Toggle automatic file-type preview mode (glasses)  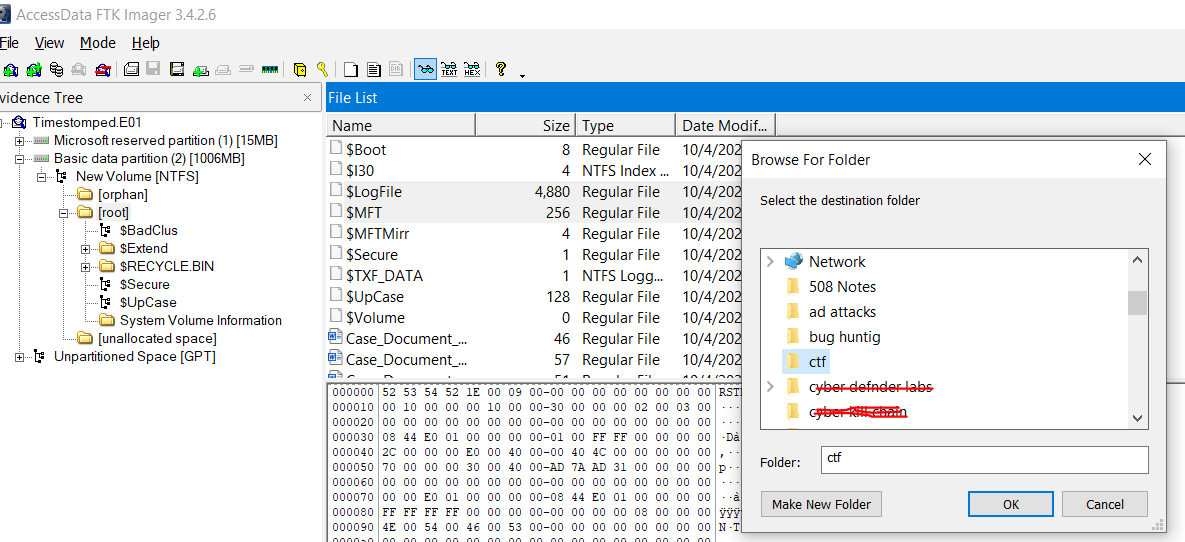[x=426, y=70]
